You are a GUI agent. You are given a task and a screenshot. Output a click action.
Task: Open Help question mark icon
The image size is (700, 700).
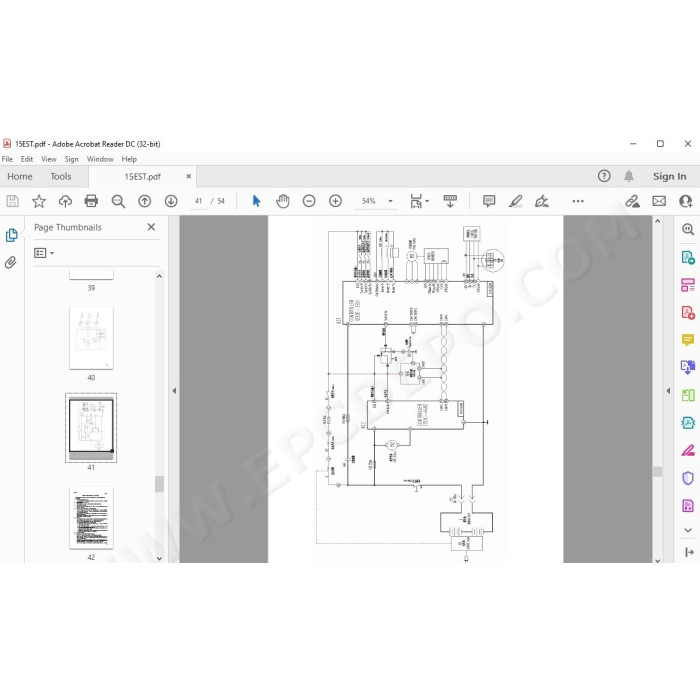pos(604,176)
